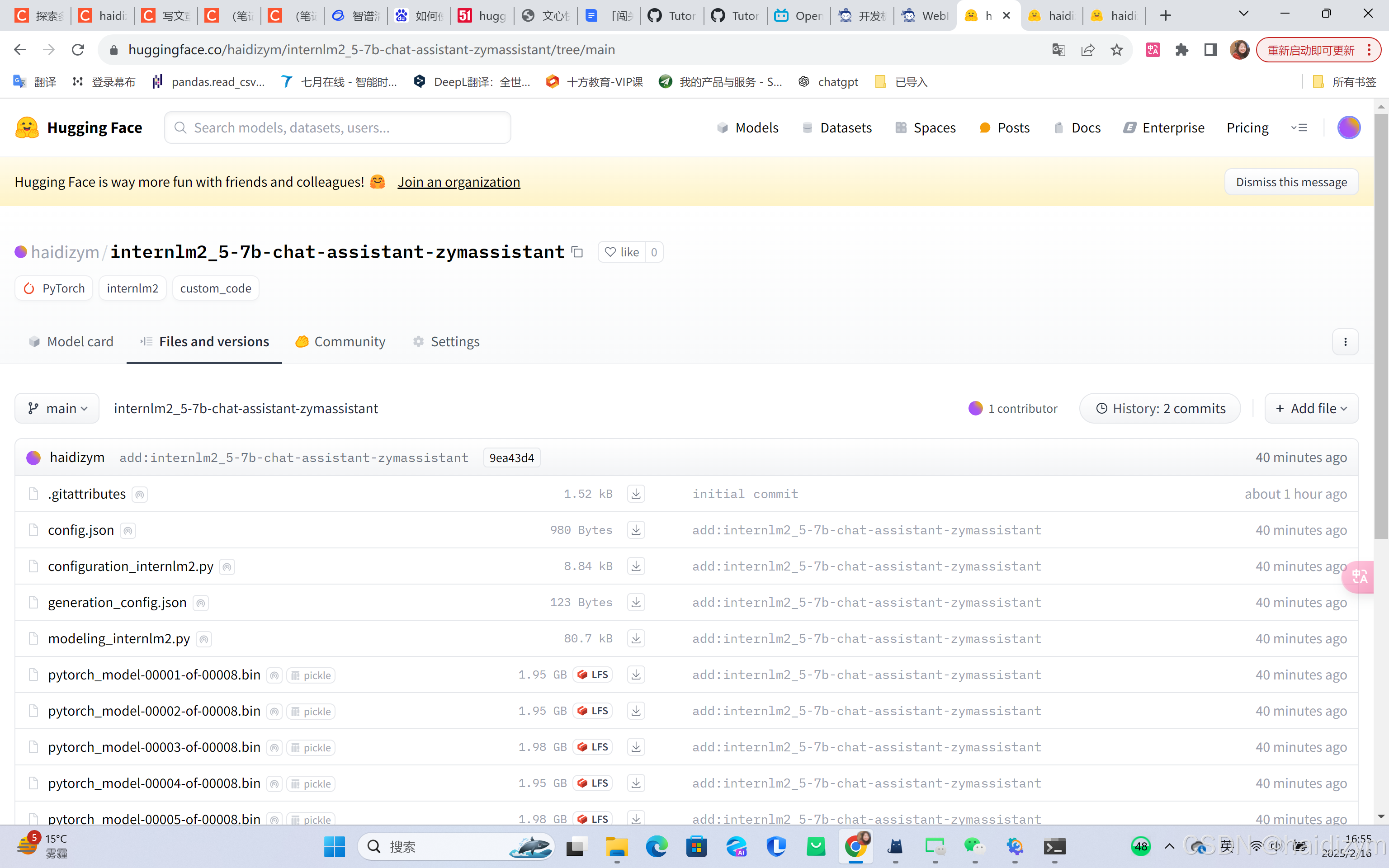Click the browser reload button
Image resolution: width=1389 pixels, height=868 pixels.
78,50
